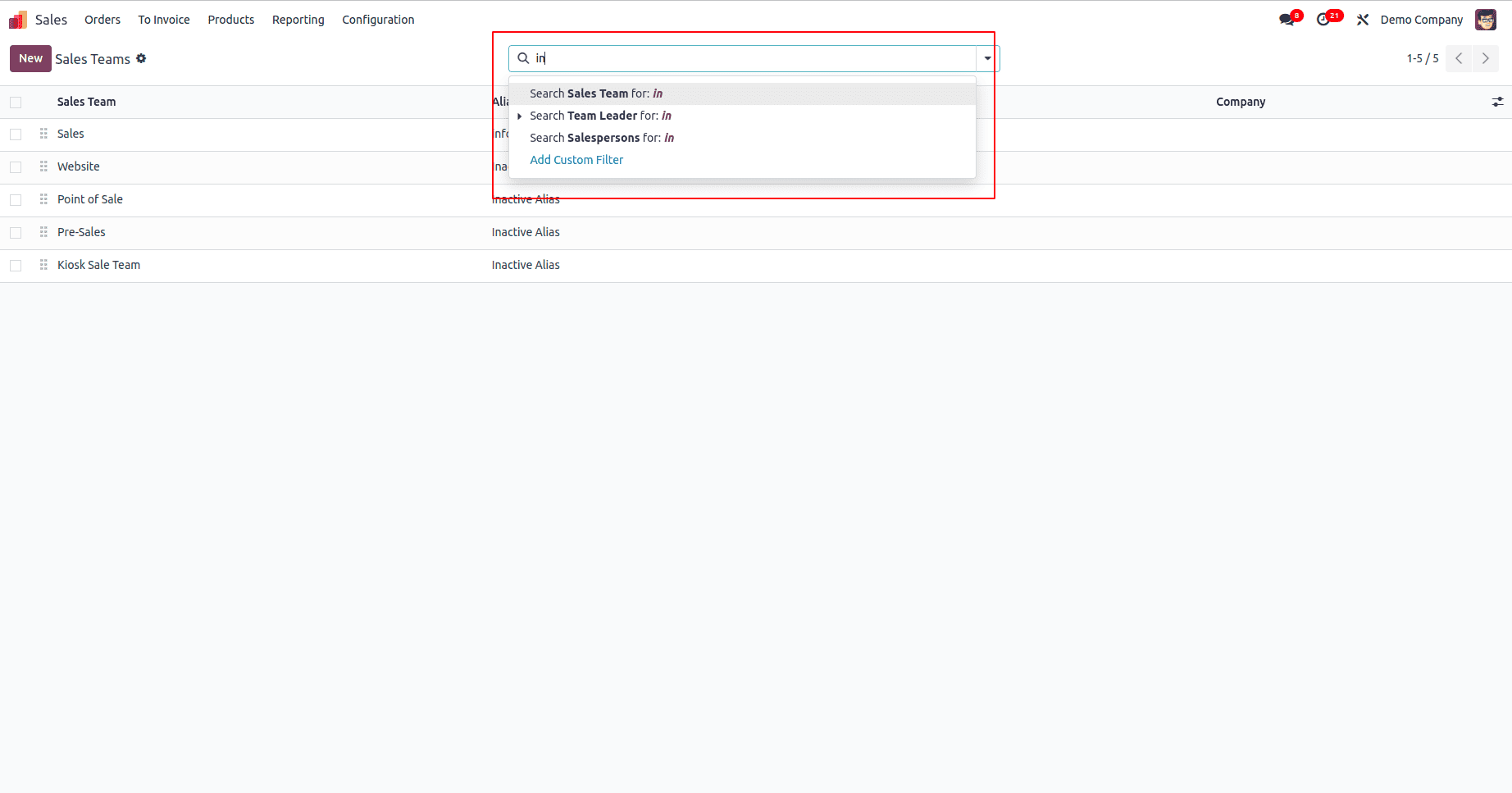
Task: Select the Pre-Sales row checkbox
Action: [x=16, y=233]
